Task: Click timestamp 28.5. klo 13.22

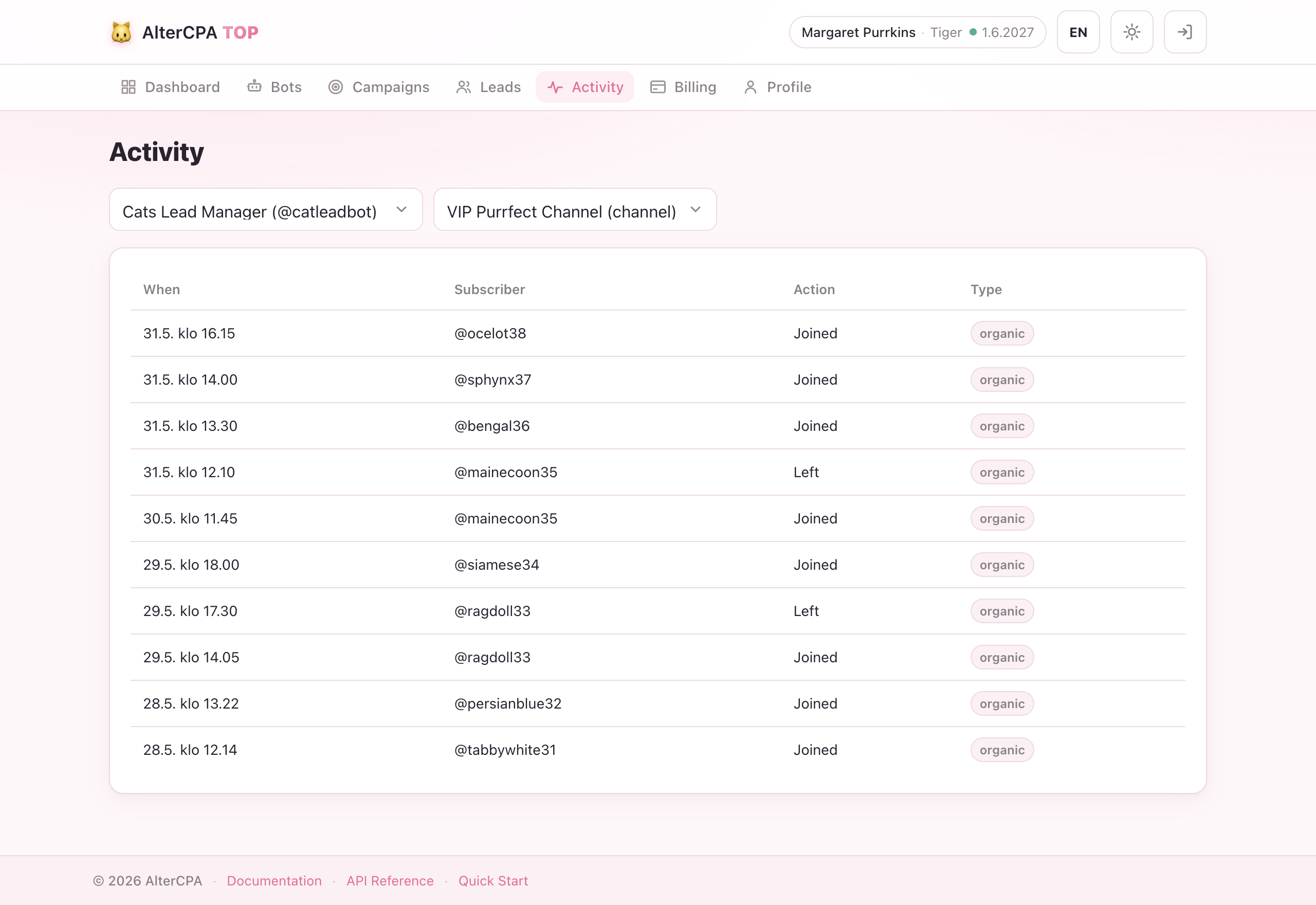Action: click(191, 704)
